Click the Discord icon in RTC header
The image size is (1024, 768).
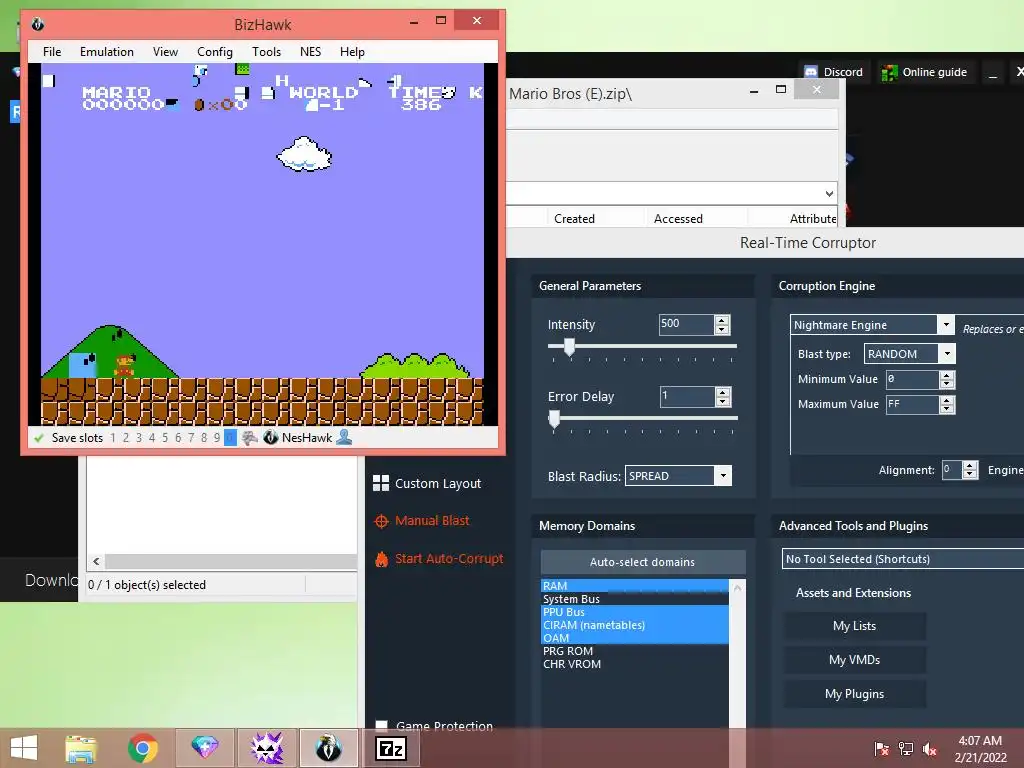(811, 72)
